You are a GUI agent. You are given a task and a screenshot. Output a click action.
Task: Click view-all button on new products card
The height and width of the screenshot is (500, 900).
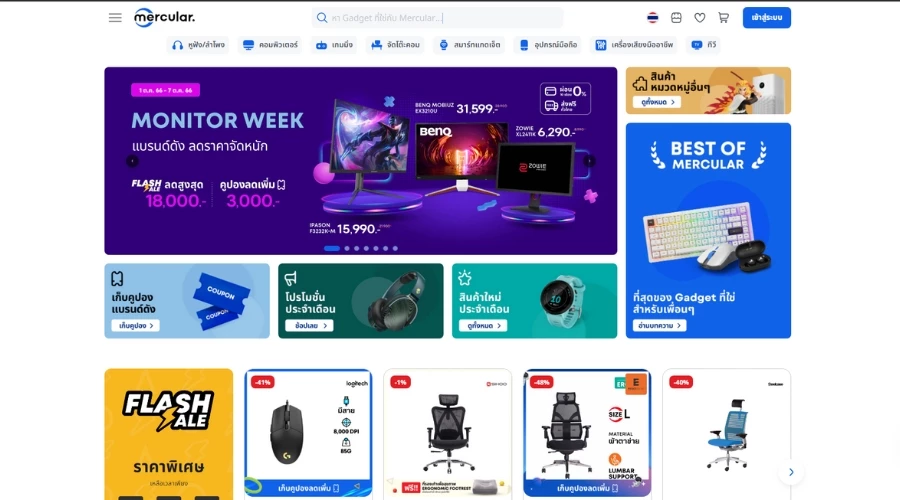tap(483, 325)
